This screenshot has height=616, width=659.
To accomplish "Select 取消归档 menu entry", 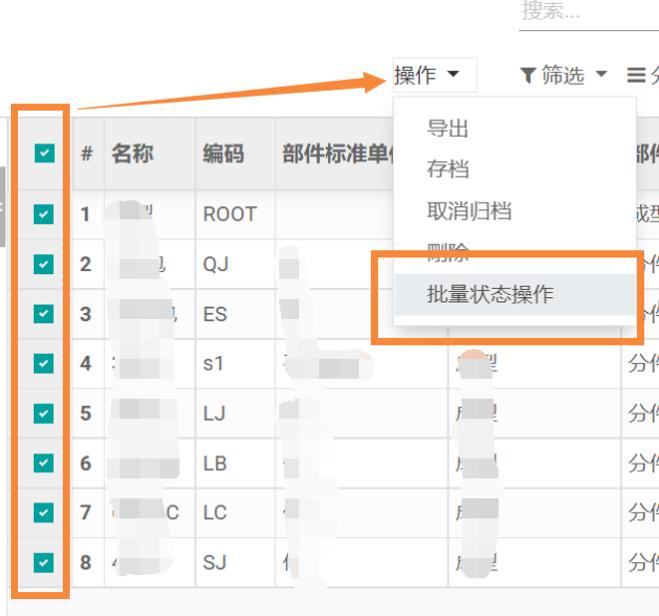I will (469, 211).
